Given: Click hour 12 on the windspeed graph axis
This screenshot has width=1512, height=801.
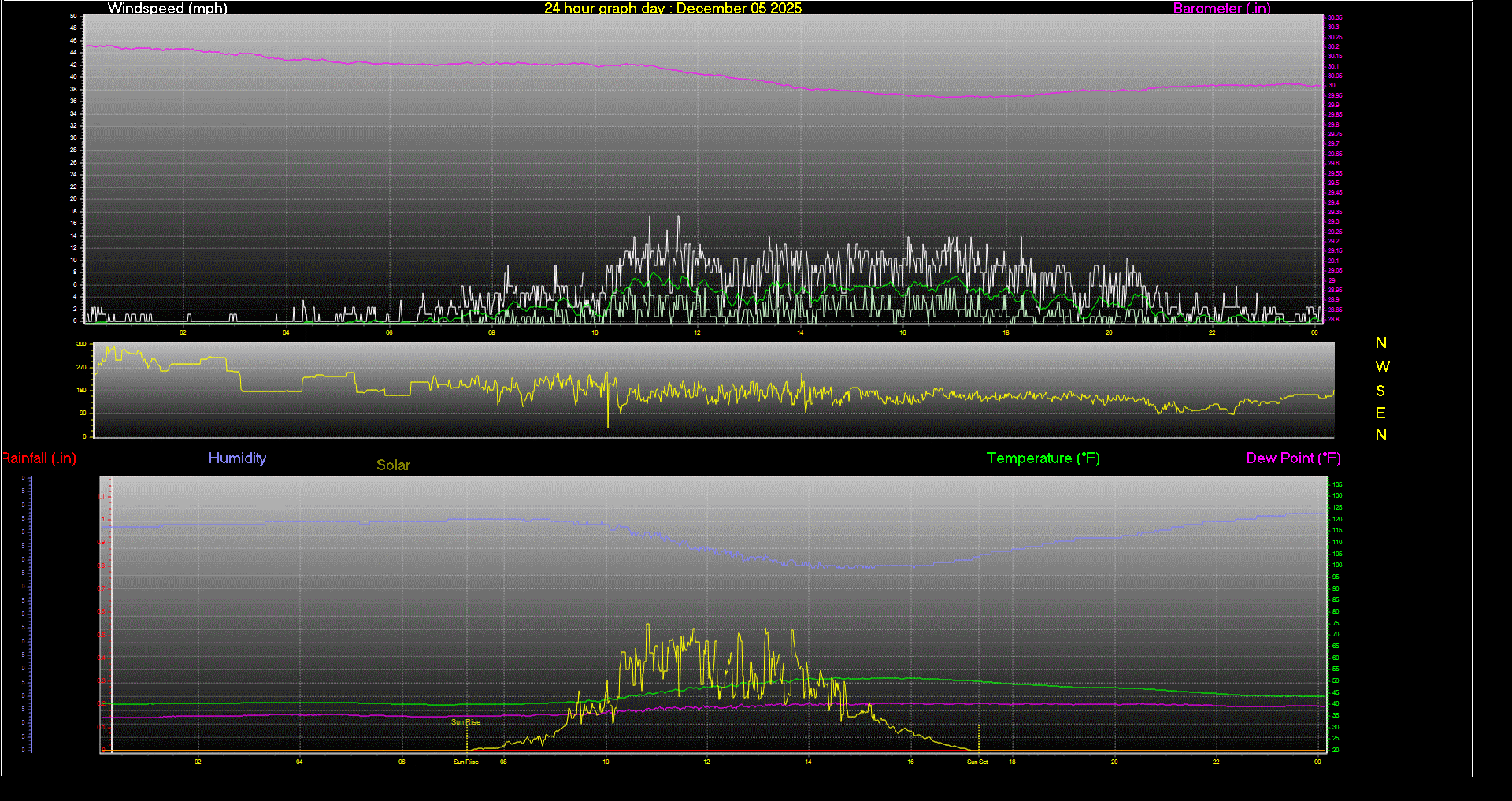Looking at the screenshot, I should click(x=697, y=333).
